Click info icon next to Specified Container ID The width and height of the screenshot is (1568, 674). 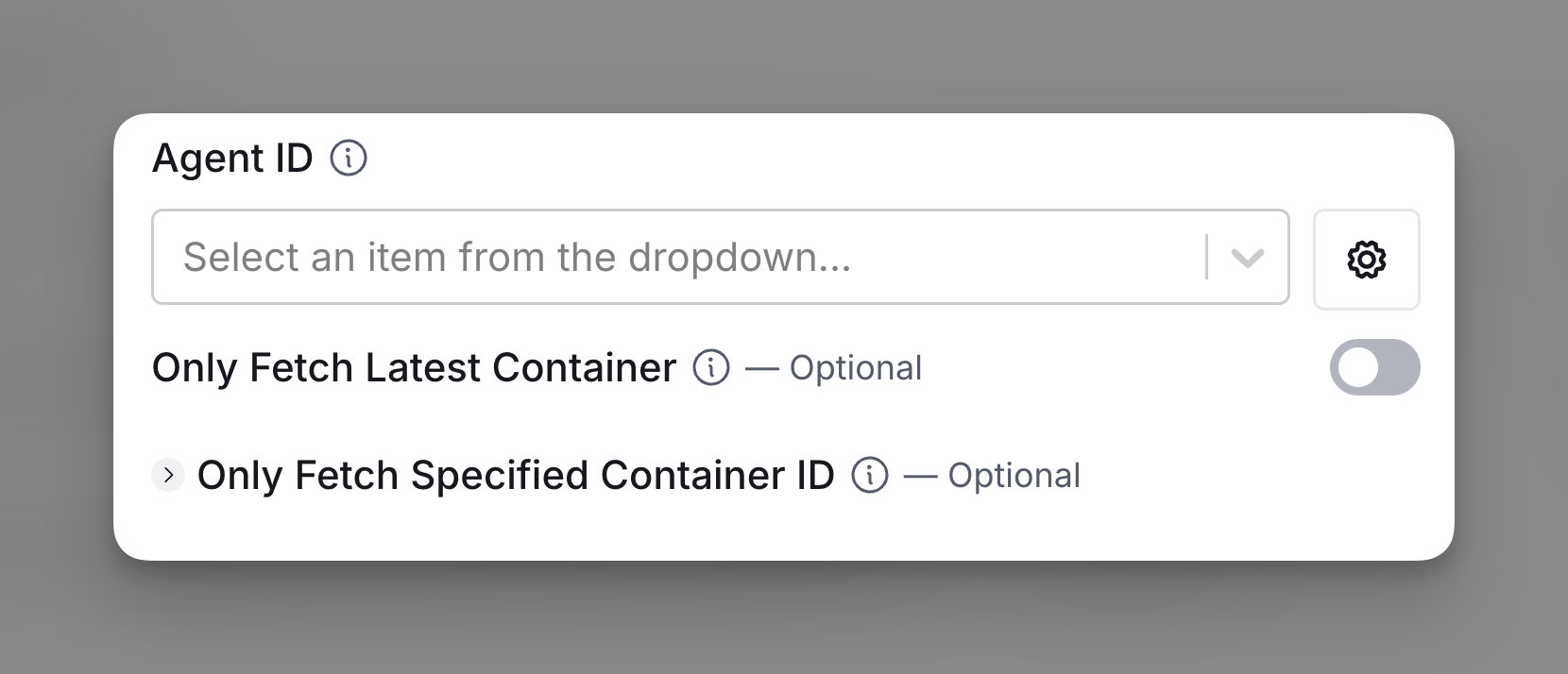[870, 476]
